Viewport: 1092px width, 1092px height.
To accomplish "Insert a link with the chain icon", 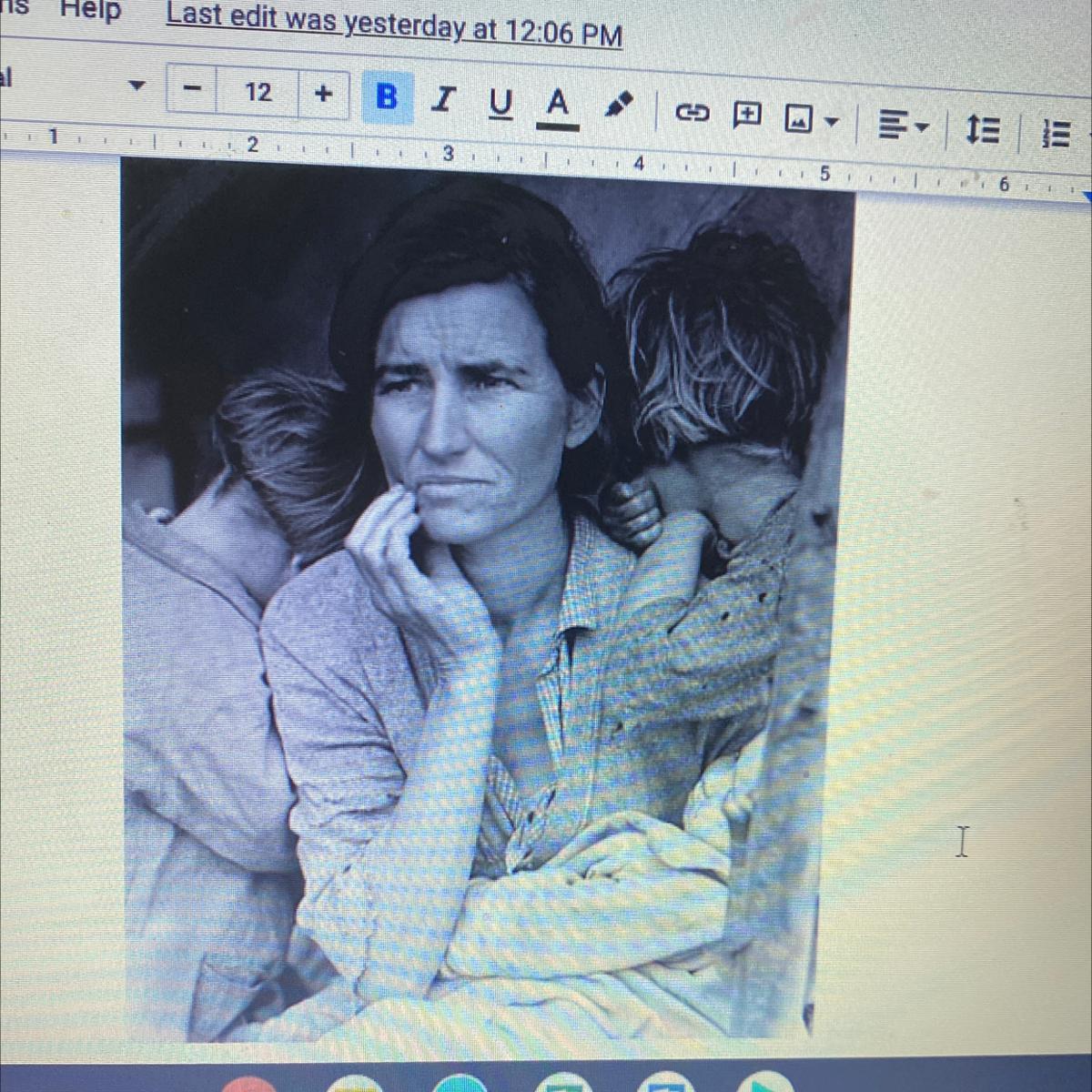I will point(693,113).
